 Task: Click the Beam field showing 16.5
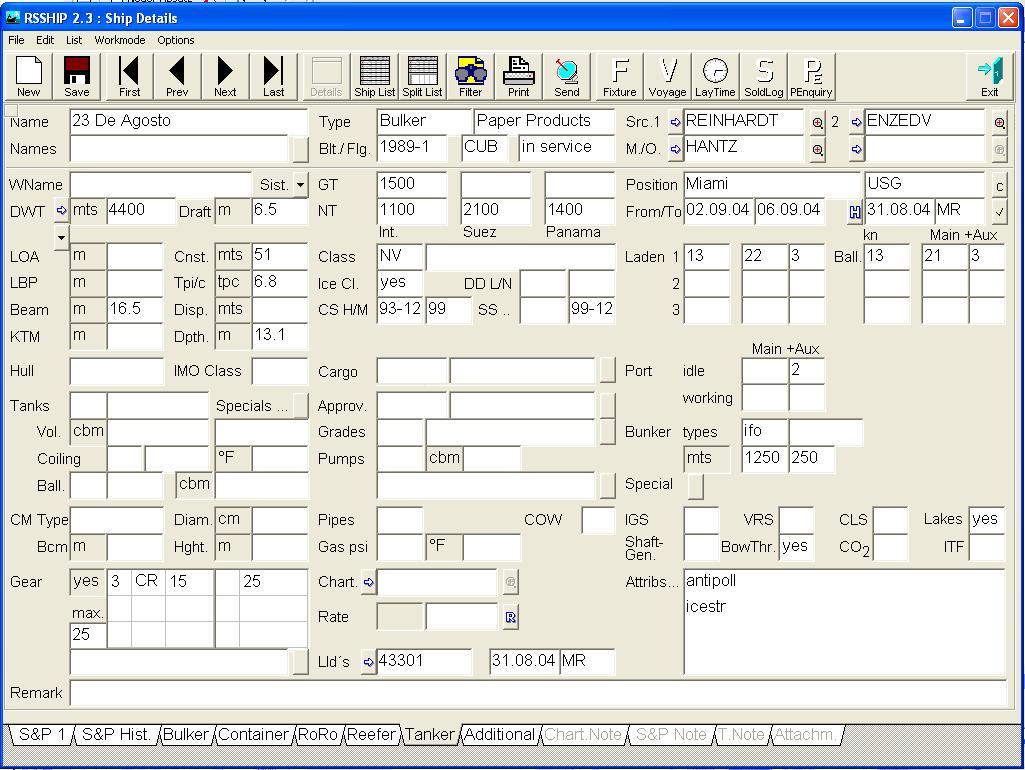pos(135,309)
